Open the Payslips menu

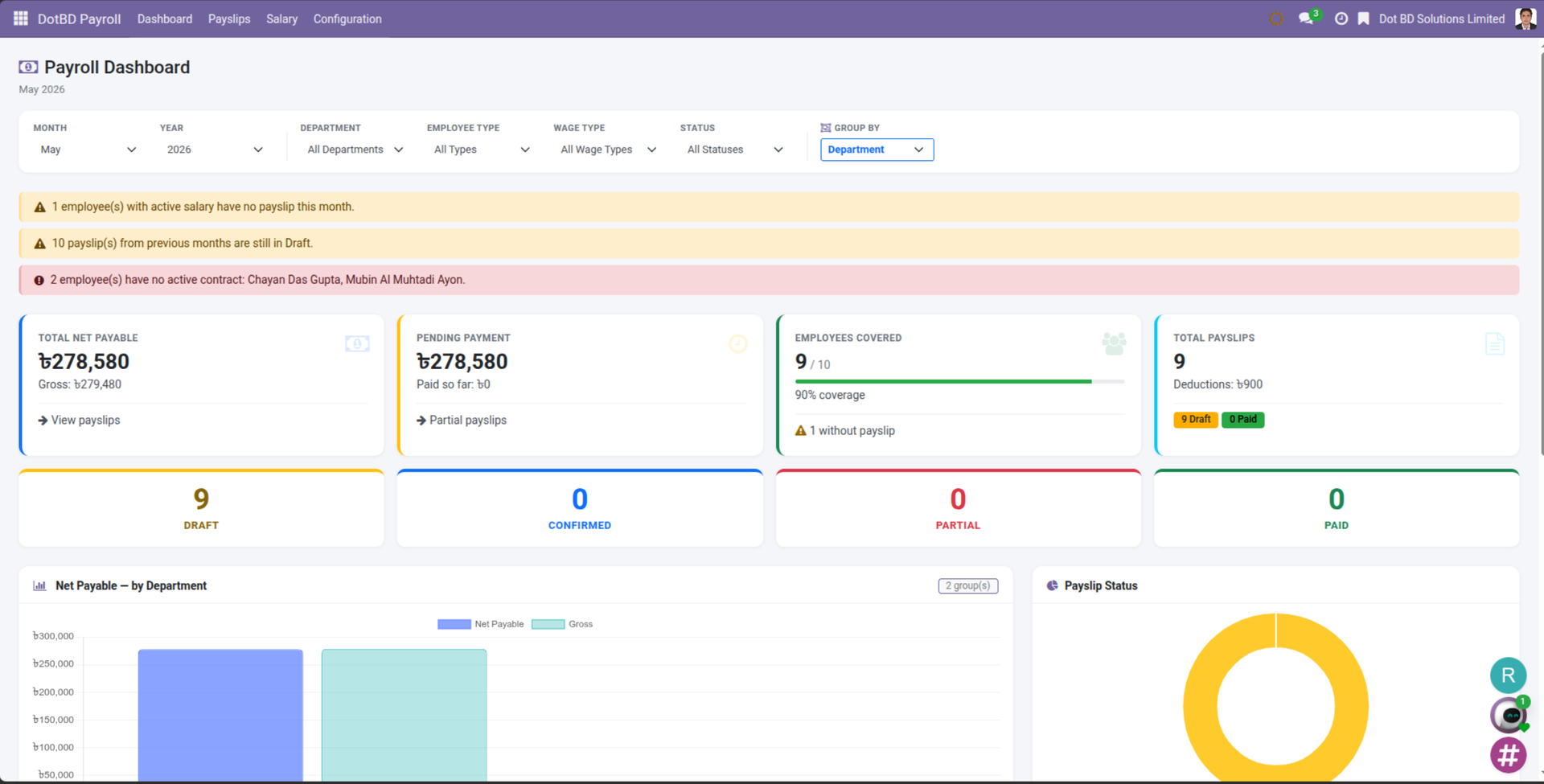pyautogui.click(x=229, y=18)
